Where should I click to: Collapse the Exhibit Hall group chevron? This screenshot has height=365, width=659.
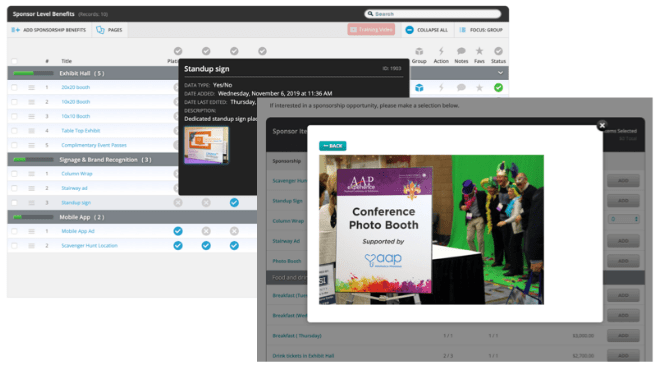[500, 73]
